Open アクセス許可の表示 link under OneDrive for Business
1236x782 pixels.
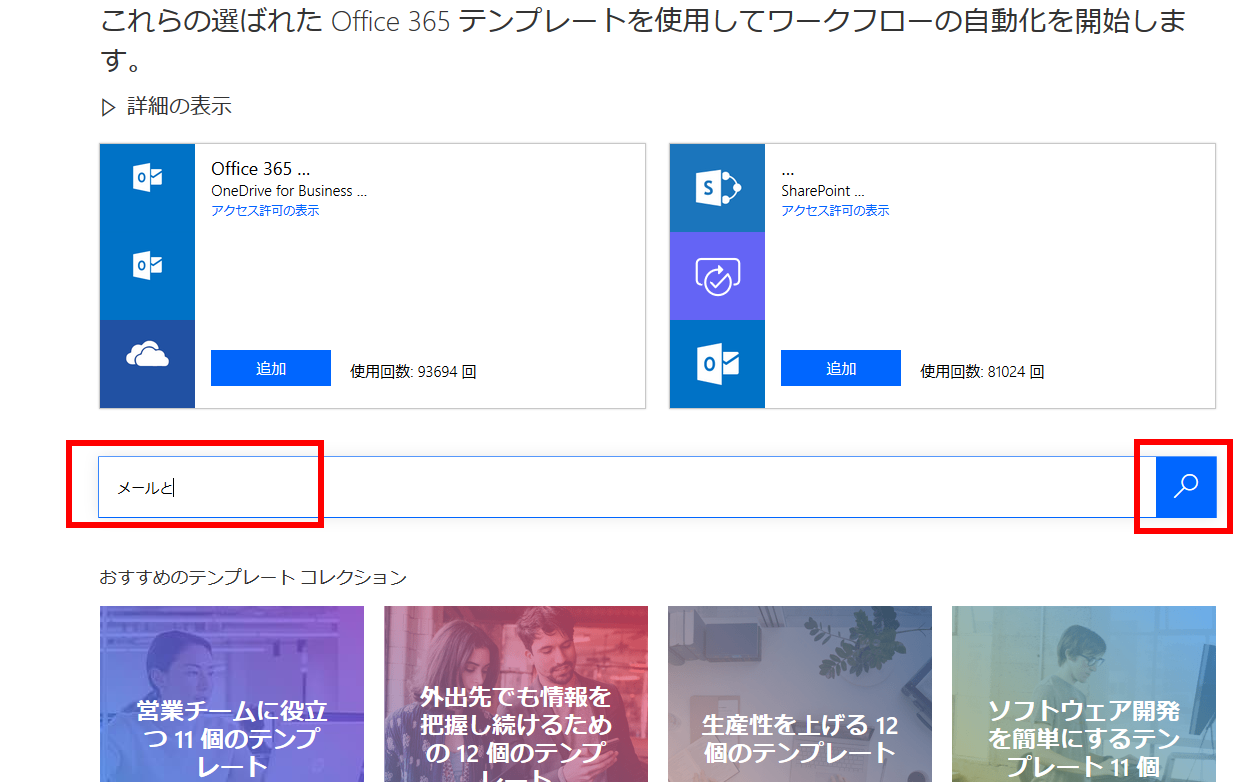tap(265, 211)
